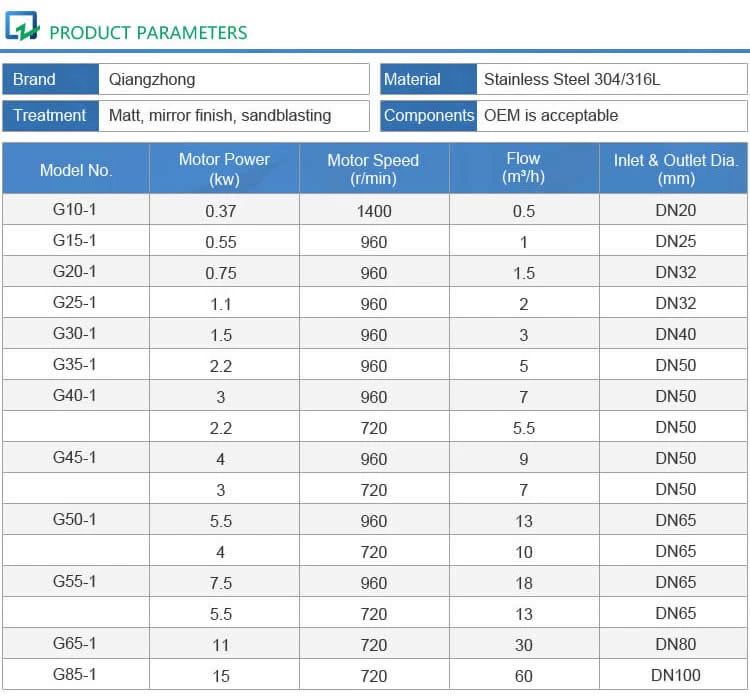Click the Flow (m³/h) column header
The image size is (750, 700).
(x=524, y=169)
